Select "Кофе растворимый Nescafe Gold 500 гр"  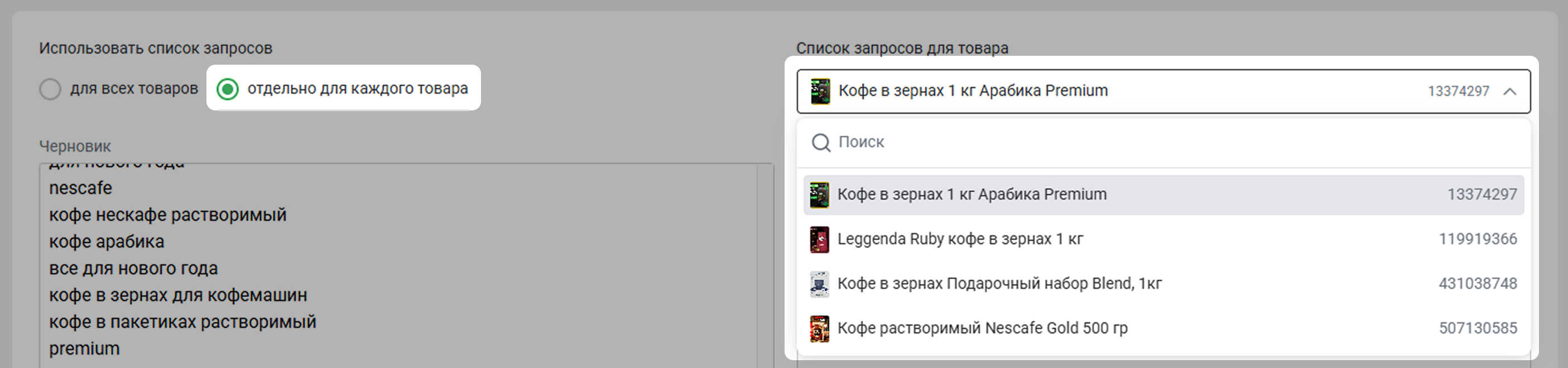(982, 328)
